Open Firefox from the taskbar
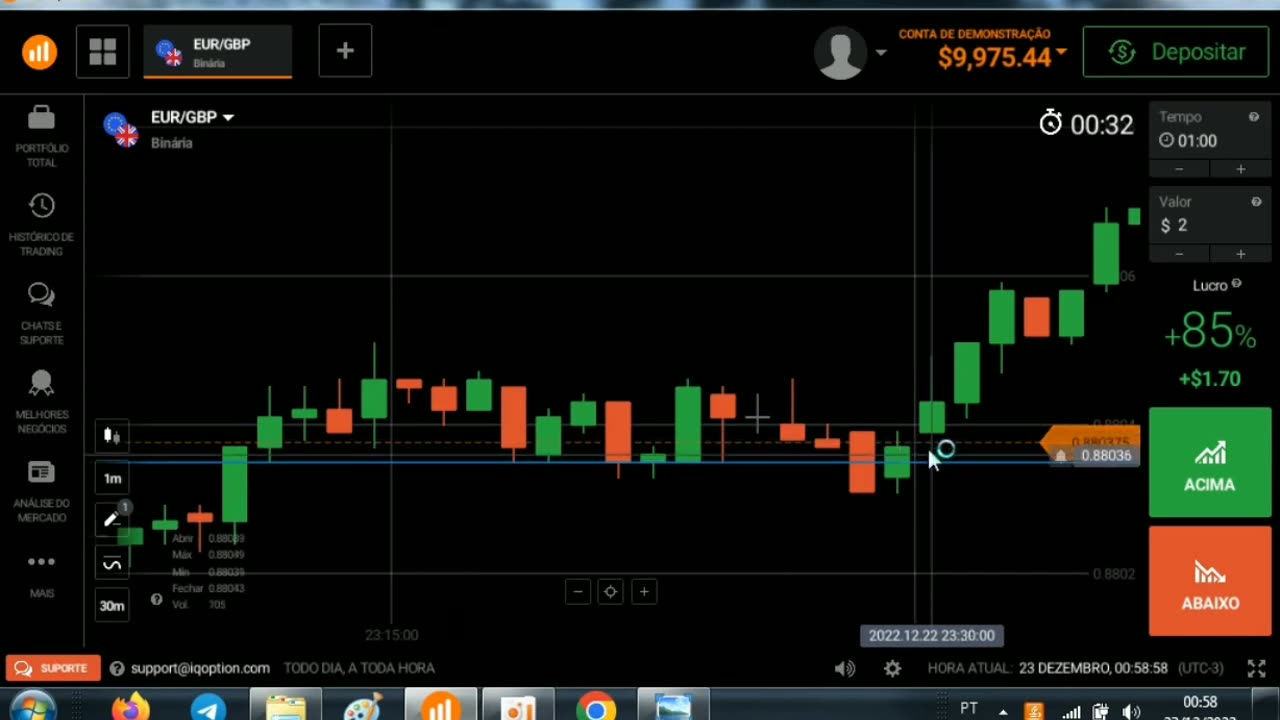 130,709
